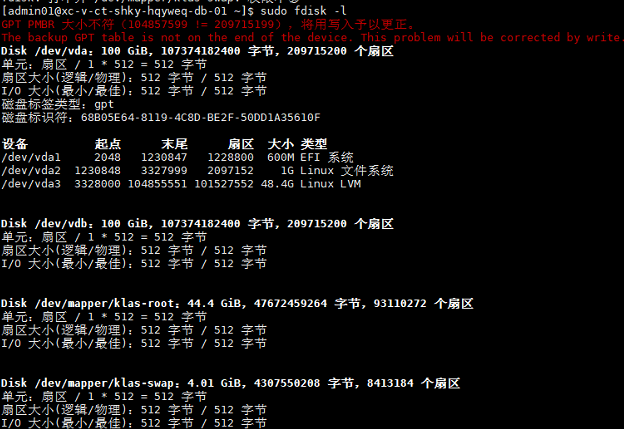Click the disk identifier GUID 68B05E64 line
This screenshot has width=624, height=429.
(161, 117)
